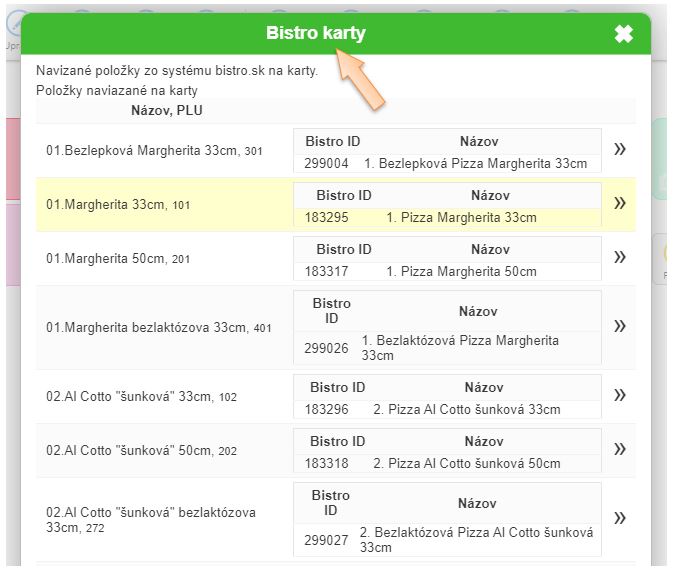Expand Margherita bezlaktózova 33cm with double-arrow

pos(619,326)
